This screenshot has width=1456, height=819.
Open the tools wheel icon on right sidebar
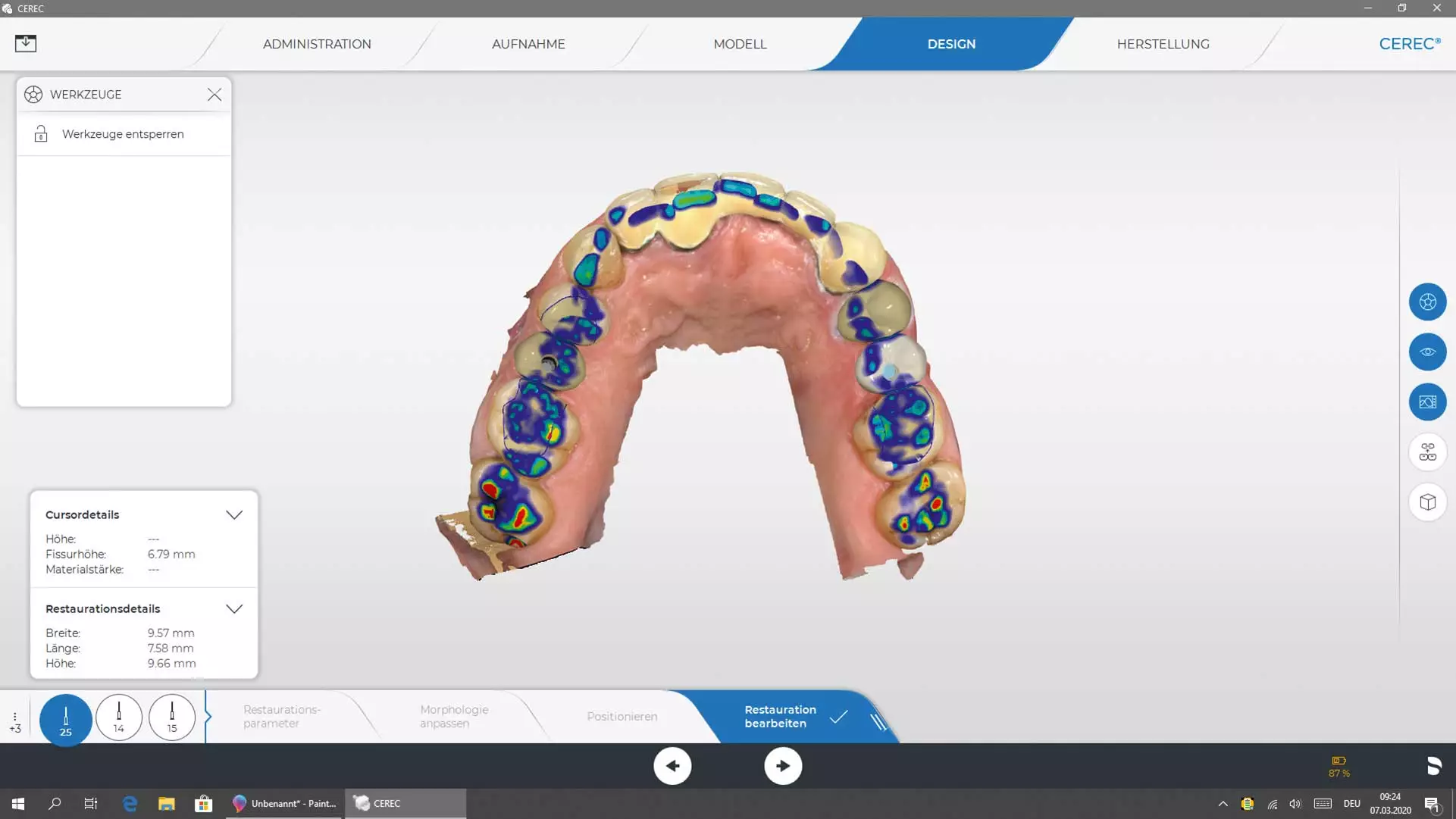1427,302
